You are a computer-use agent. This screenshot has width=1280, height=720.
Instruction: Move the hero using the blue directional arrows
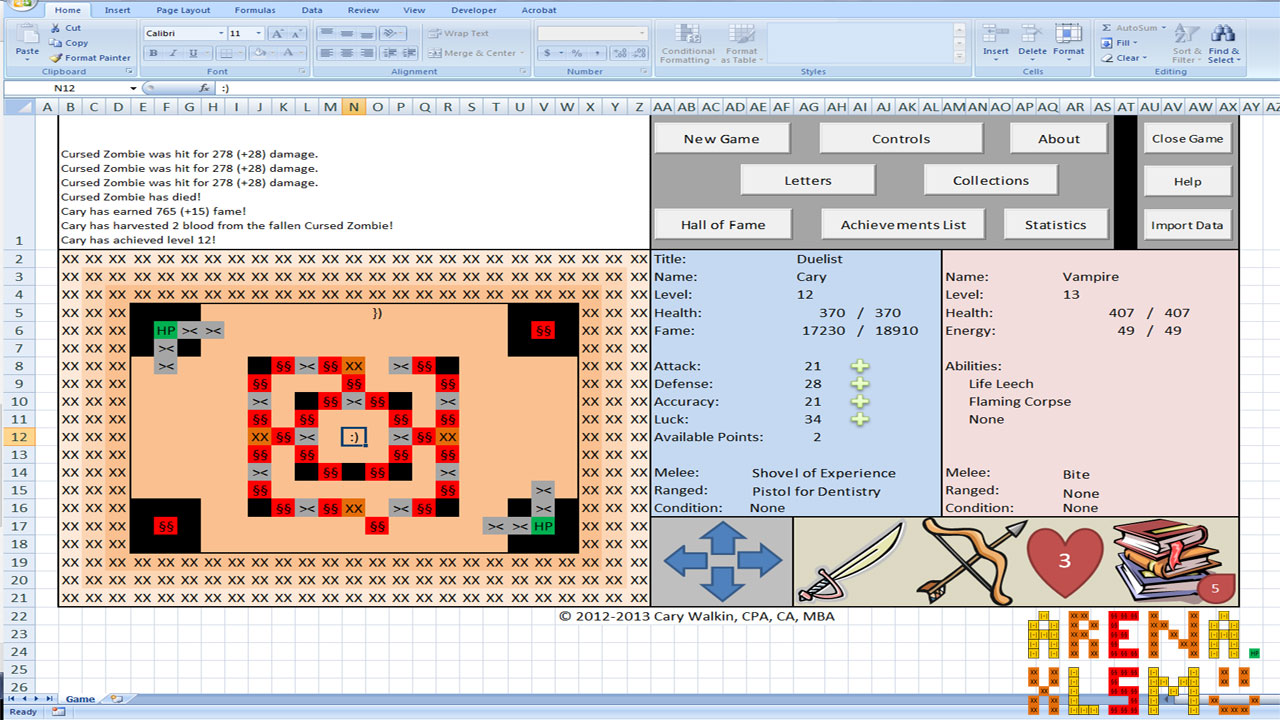(x=722, y=560)
